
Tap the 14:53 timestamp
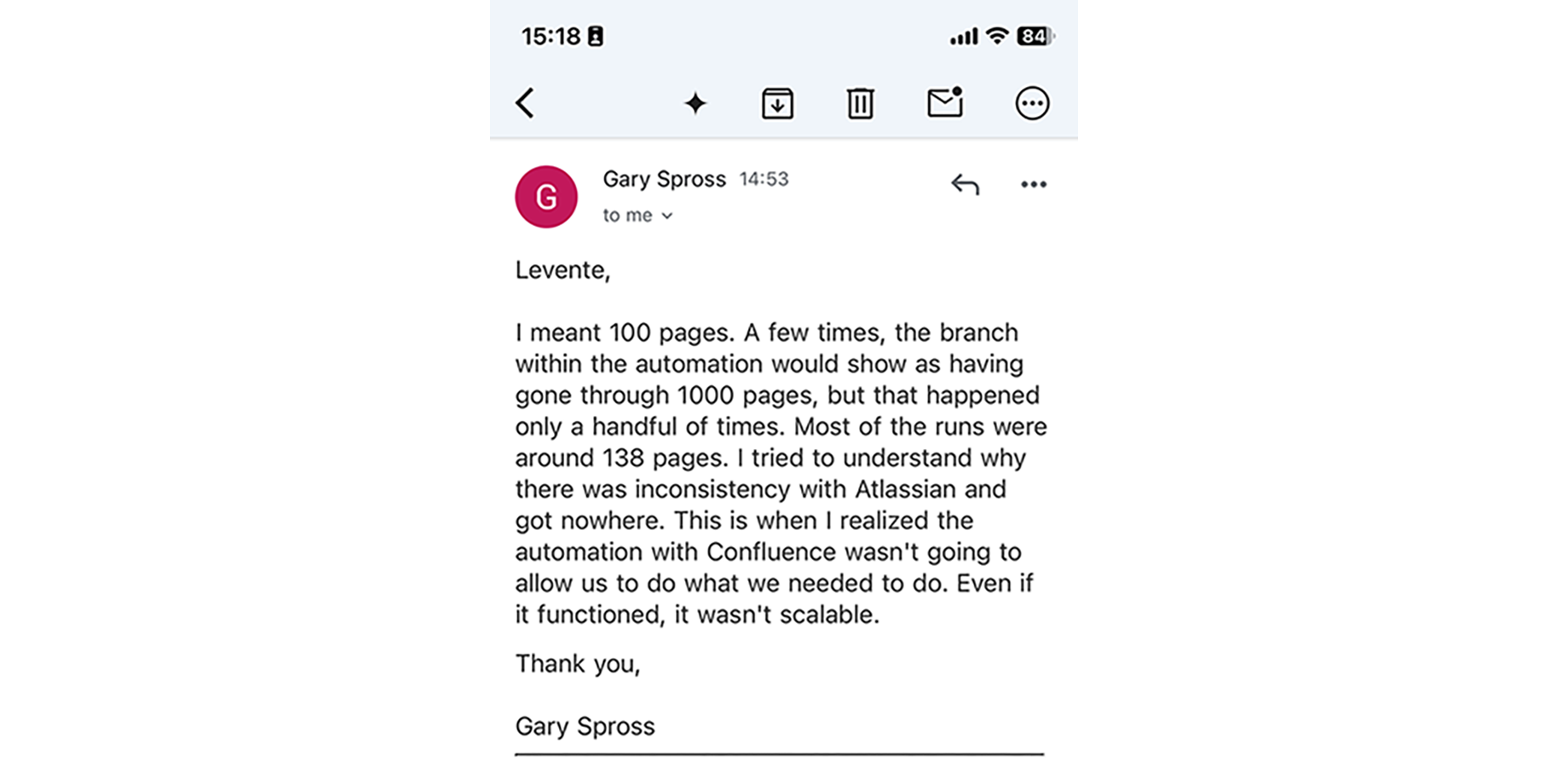coord(764,179)
